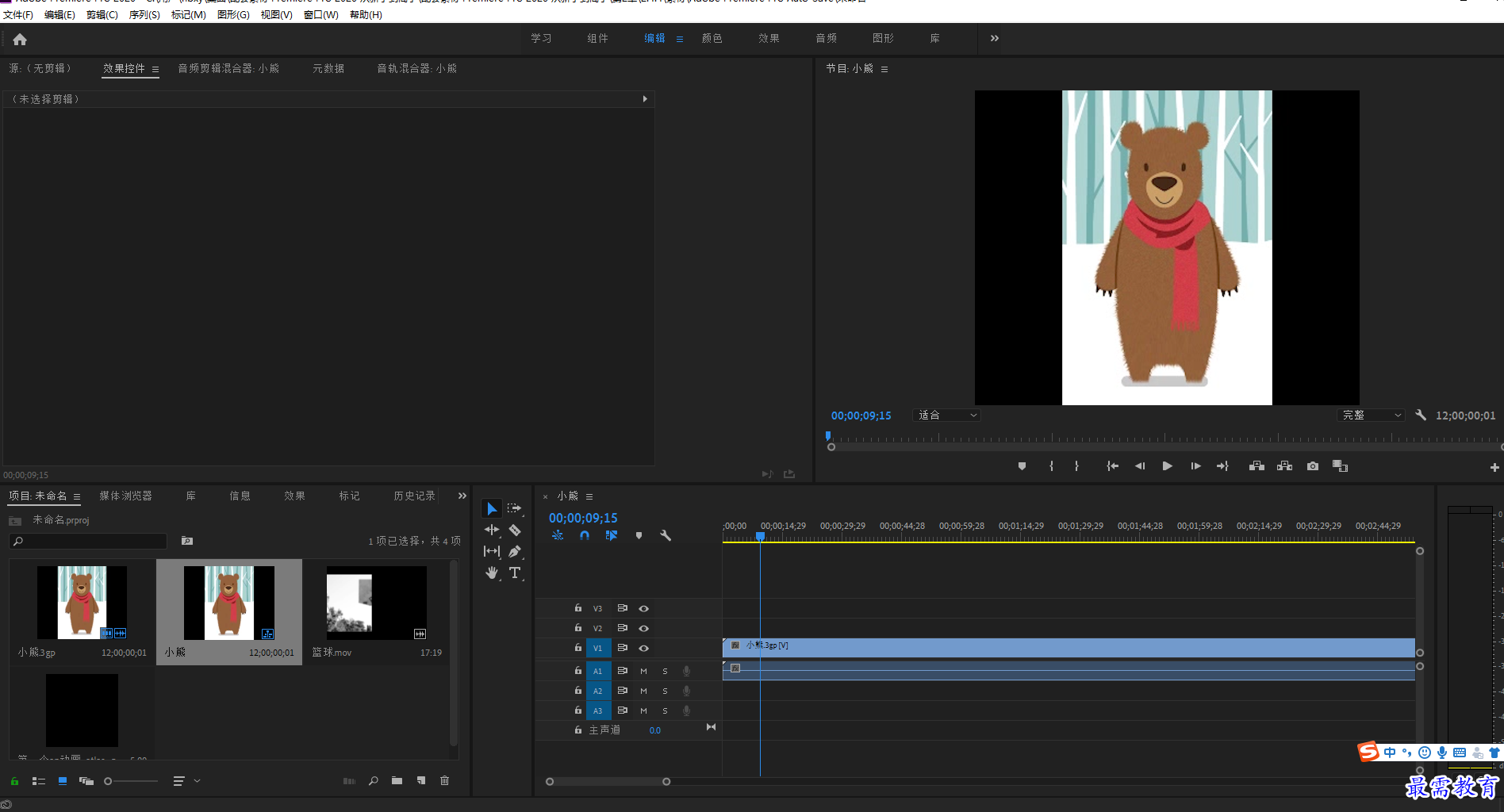Select the Type tool

(x=515, y=573)
